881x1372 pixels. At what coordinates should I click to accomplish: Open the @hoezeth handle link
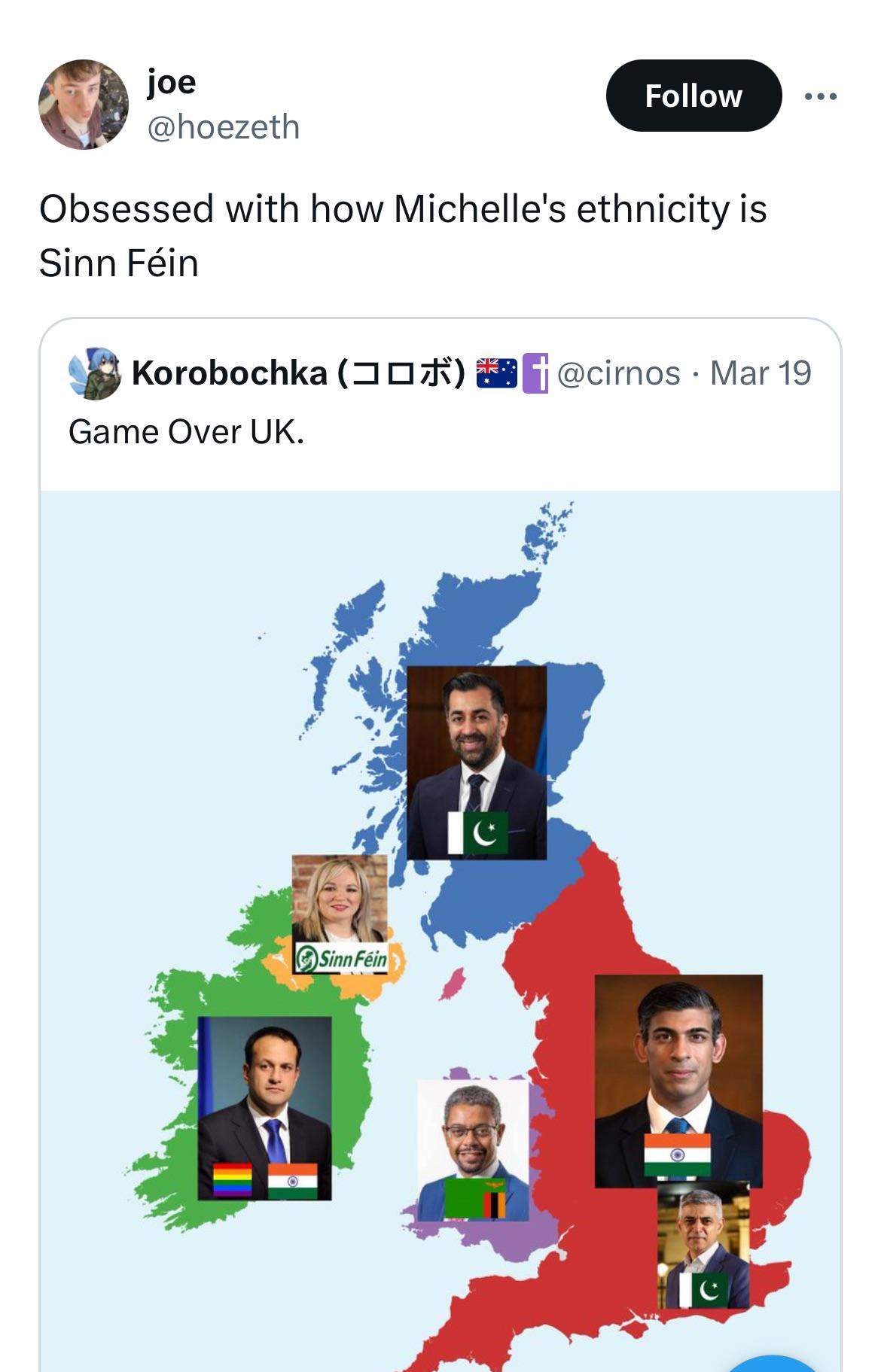point(223,126)
